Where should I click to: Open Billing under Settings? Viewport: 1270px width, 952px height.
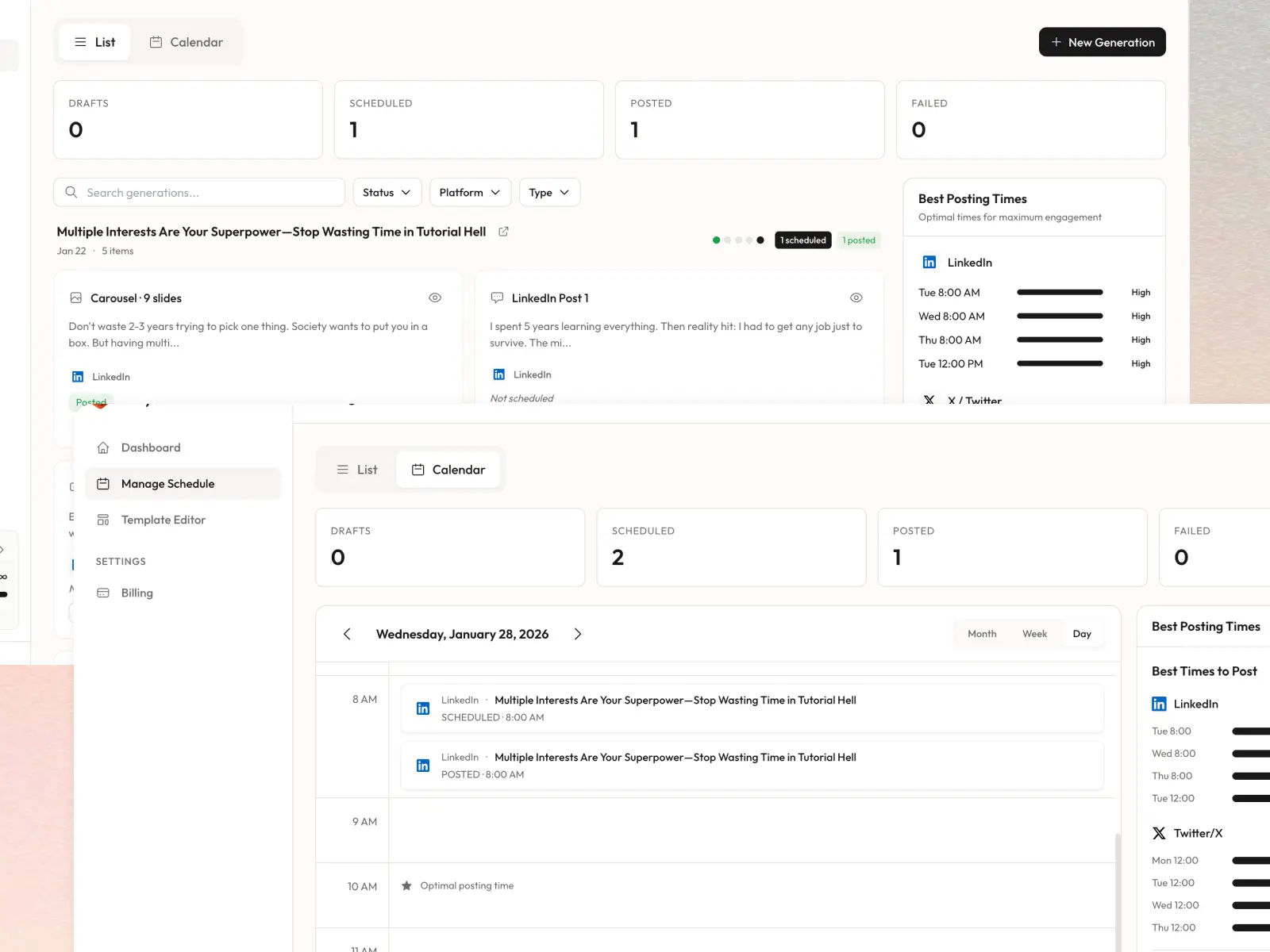point(136,593)
